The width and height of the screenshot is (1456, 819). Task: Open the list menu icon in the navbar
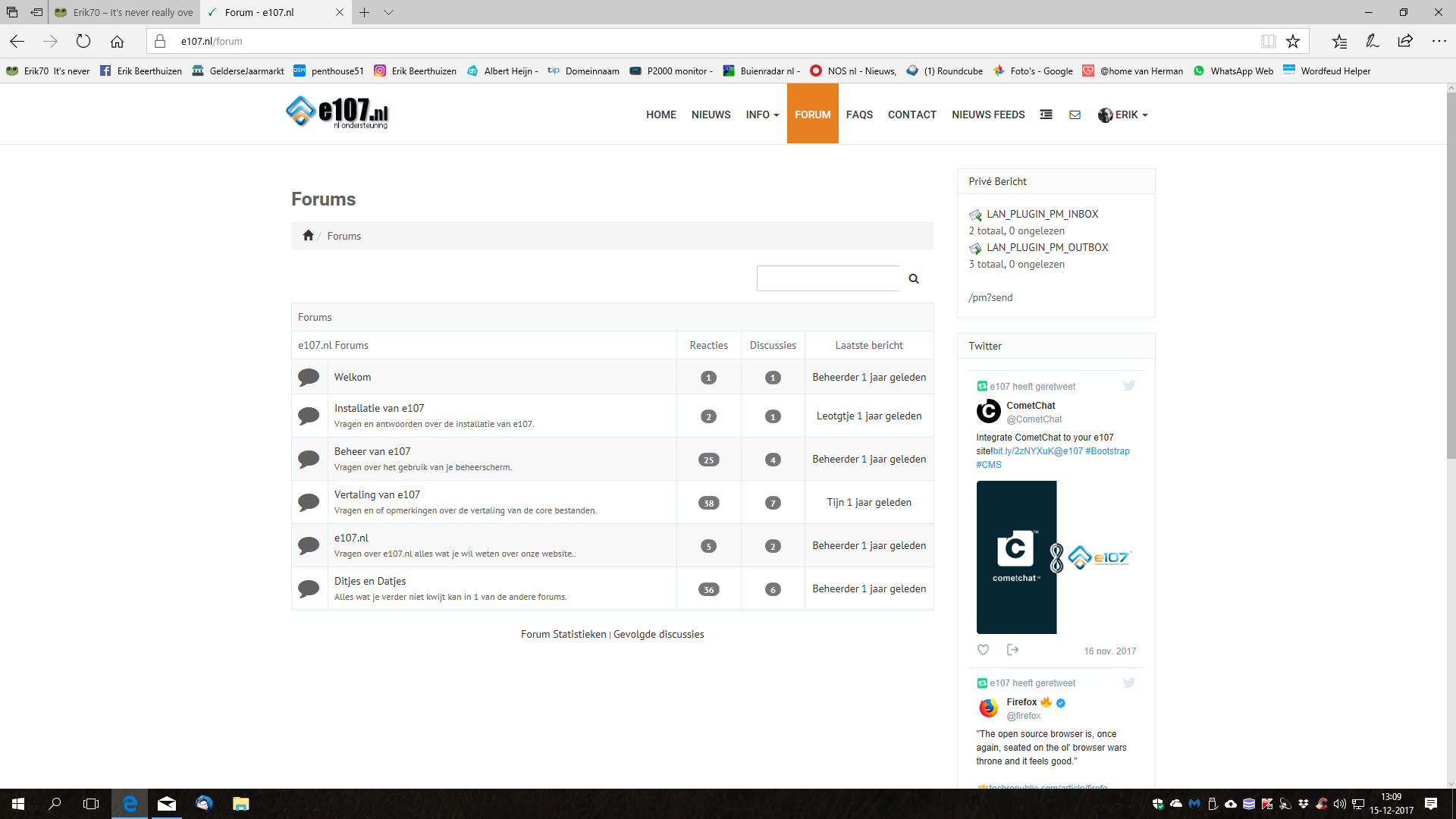coord(1046,115)
